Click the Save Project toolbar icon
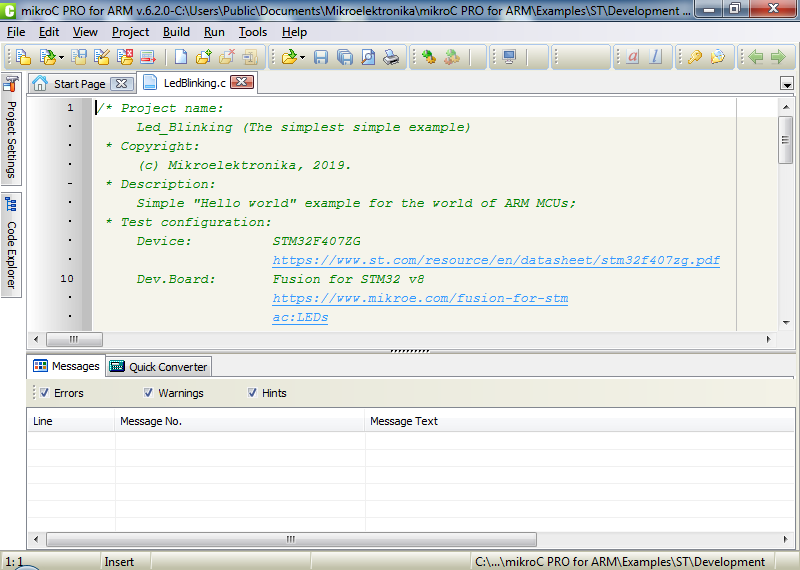800x570 pixels. (79, 57)
